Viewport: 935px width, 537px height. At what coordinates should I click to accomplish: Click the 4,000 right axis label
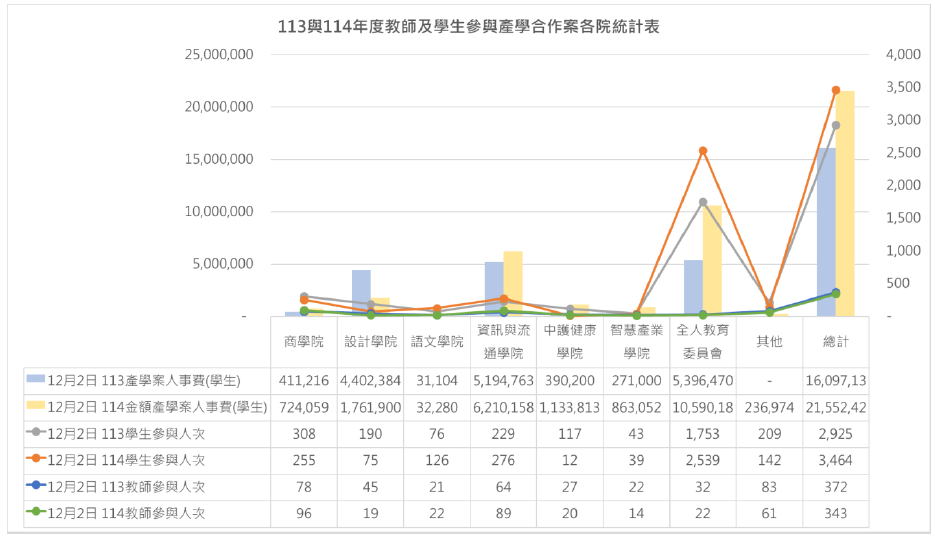pyautogui.click(x=902, y=54)
